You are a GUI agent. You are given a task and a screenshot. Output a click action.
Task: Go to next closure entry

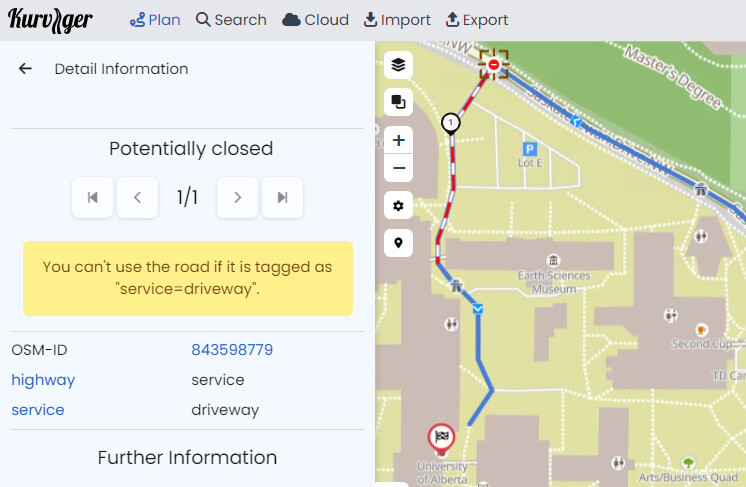point(237,197)
